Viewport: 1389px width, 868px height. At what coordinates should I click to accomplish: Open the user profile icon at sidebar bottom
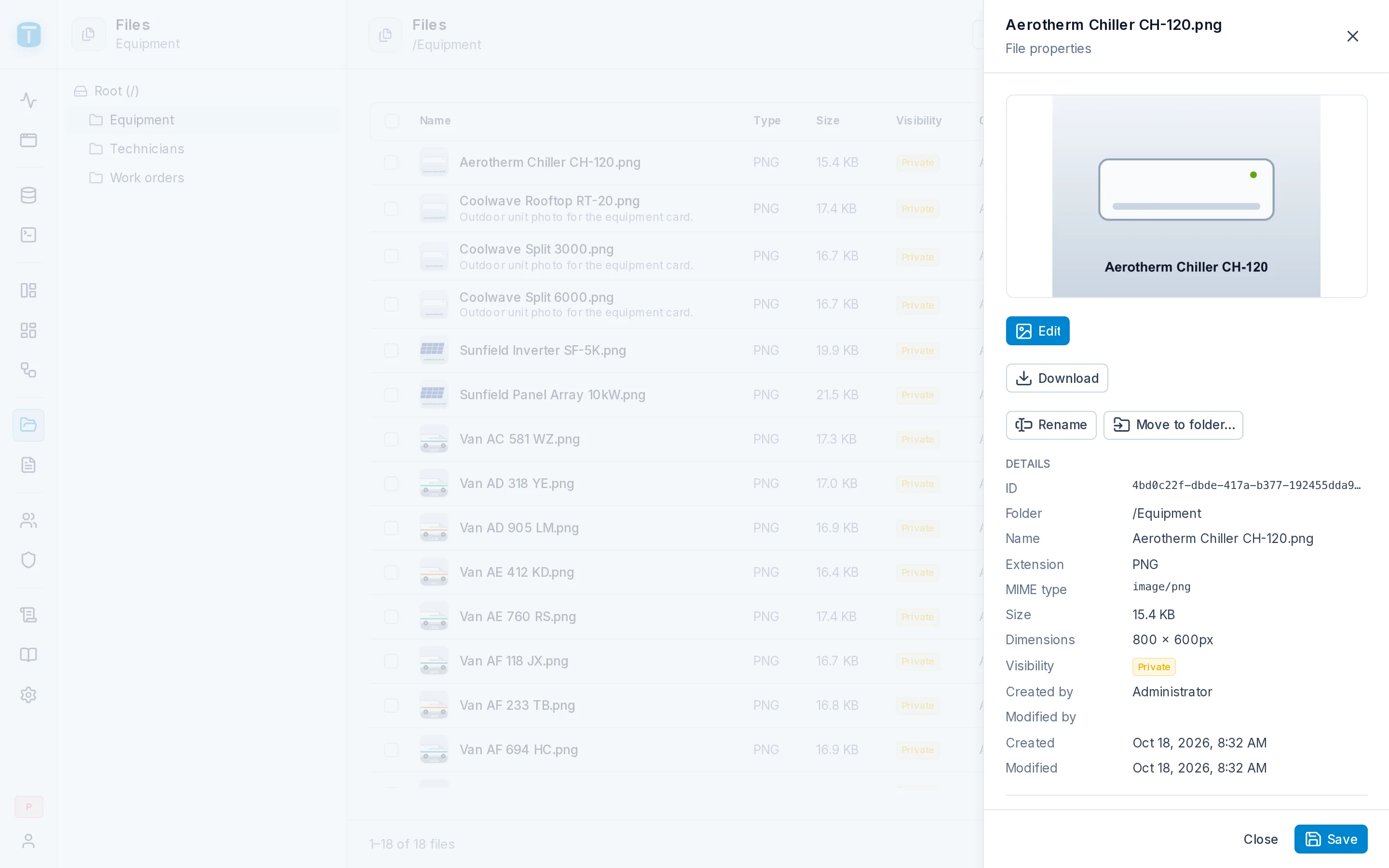point(28,841)
